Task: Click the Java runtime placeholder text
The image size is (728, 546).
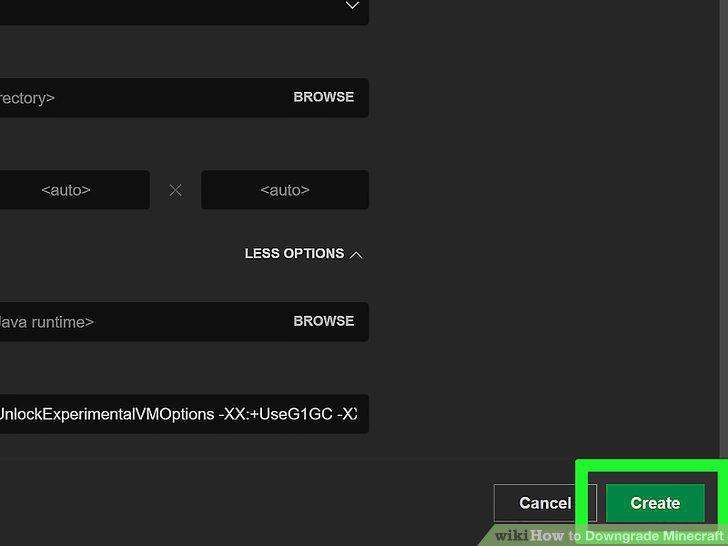Action: 46,322
